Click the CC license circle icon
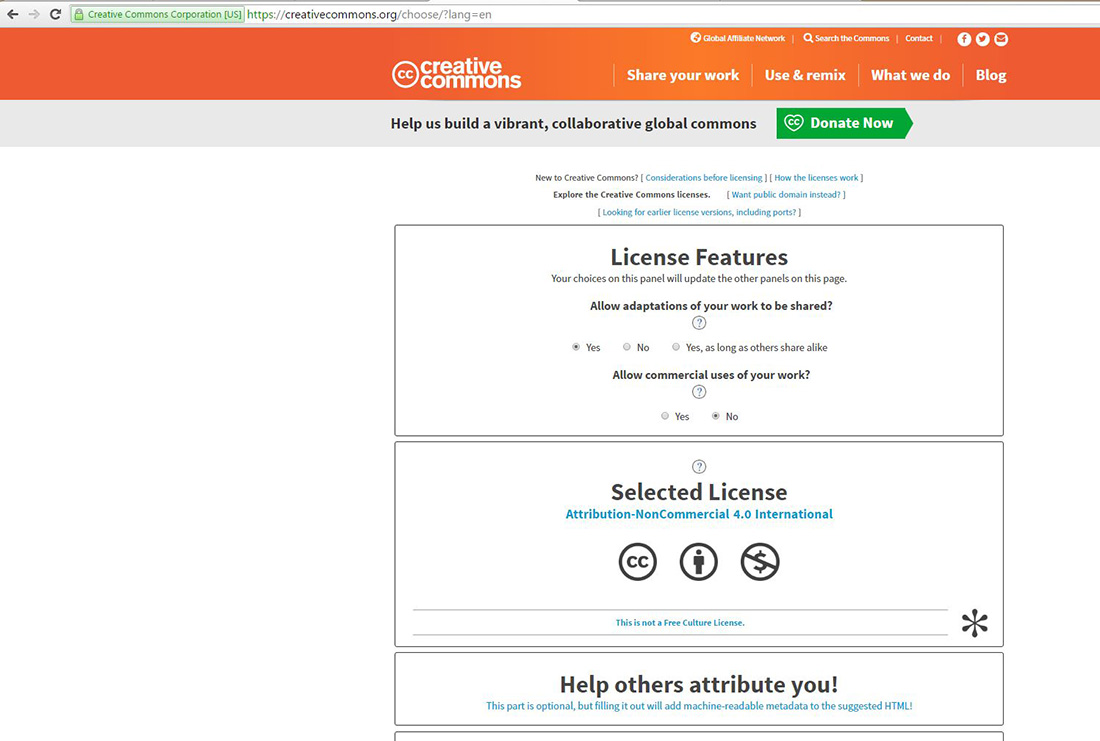Screen dimensions: 1100x741 (638, 561)
